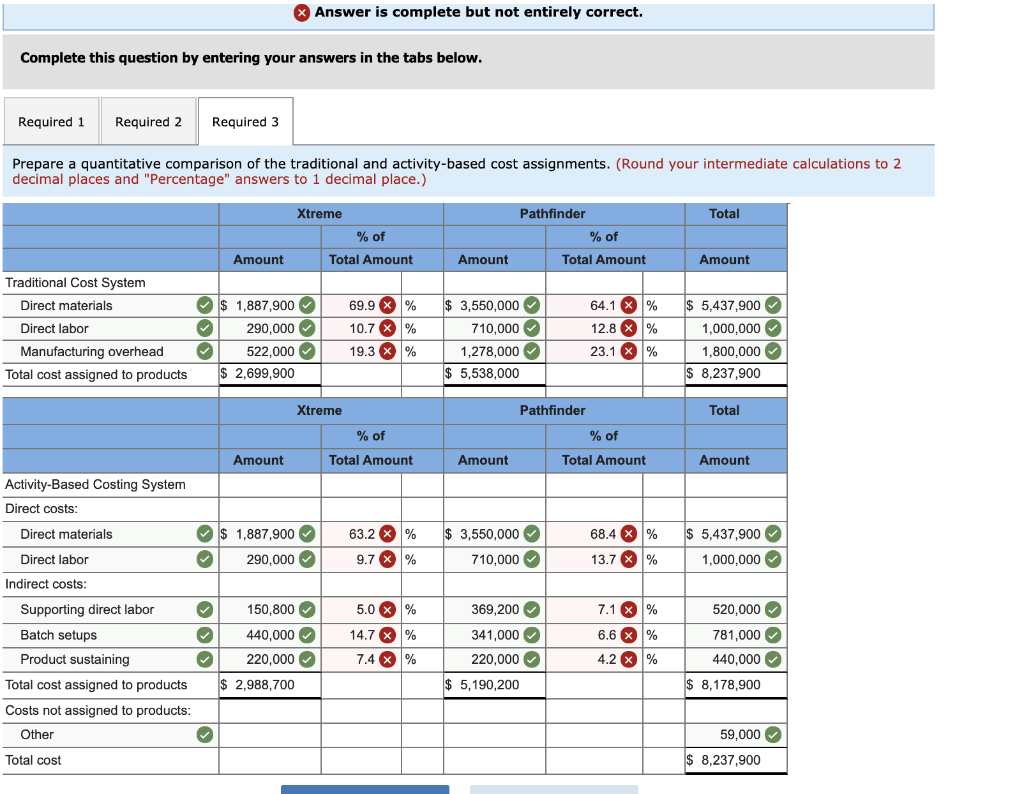
Task: Edit the Xtreme 69.9 percentage field
Action: tap(361, 305)
